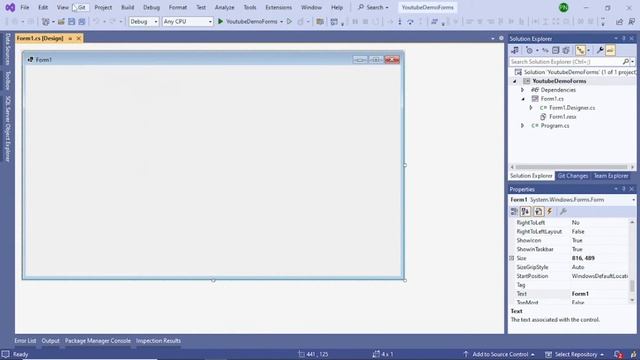Click Properties wrench icon in Solution Explorer

[x=600, y=50]
